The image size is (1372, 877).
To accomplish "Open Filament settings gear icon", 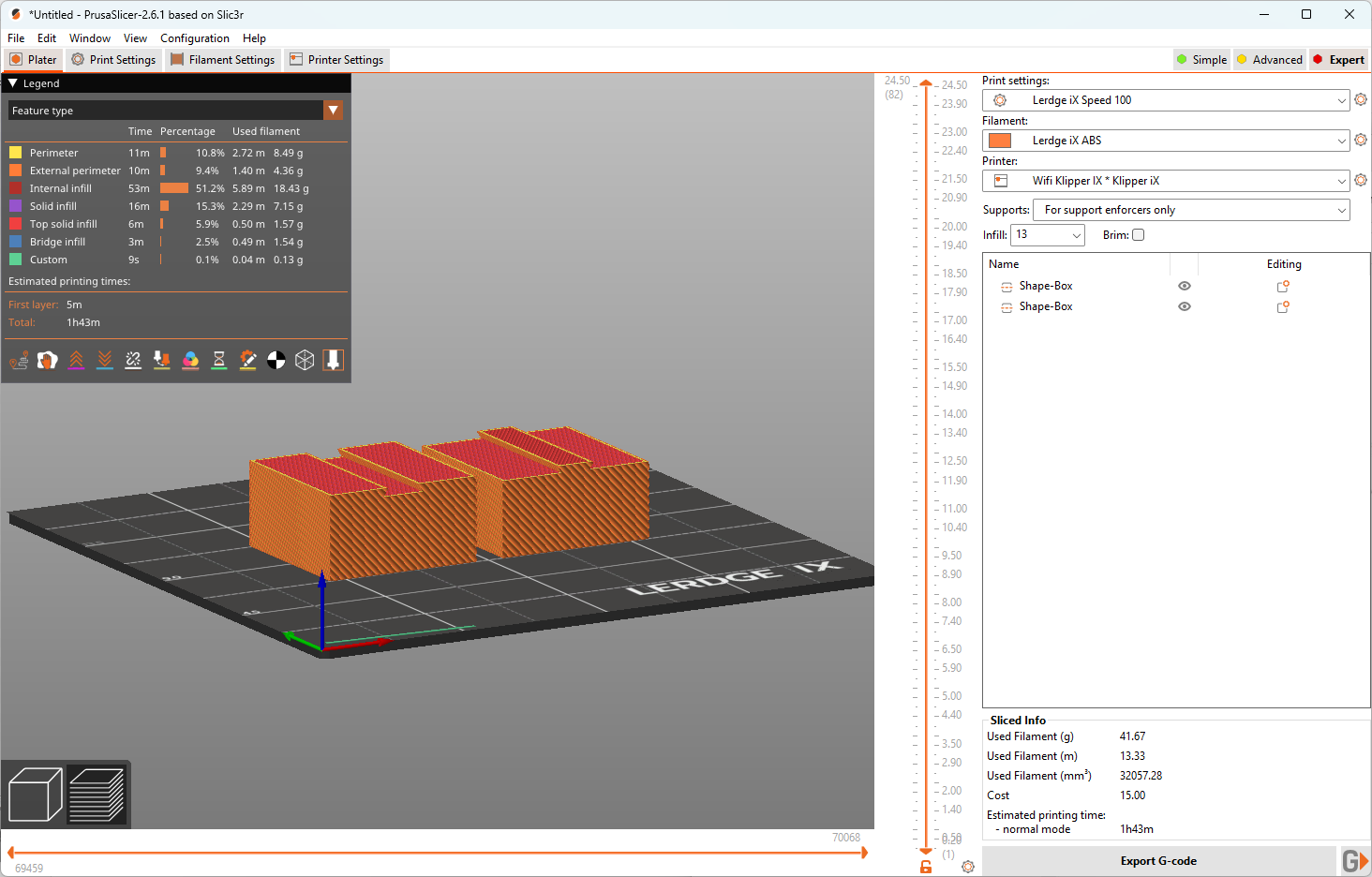I will tap(1361, 140).
